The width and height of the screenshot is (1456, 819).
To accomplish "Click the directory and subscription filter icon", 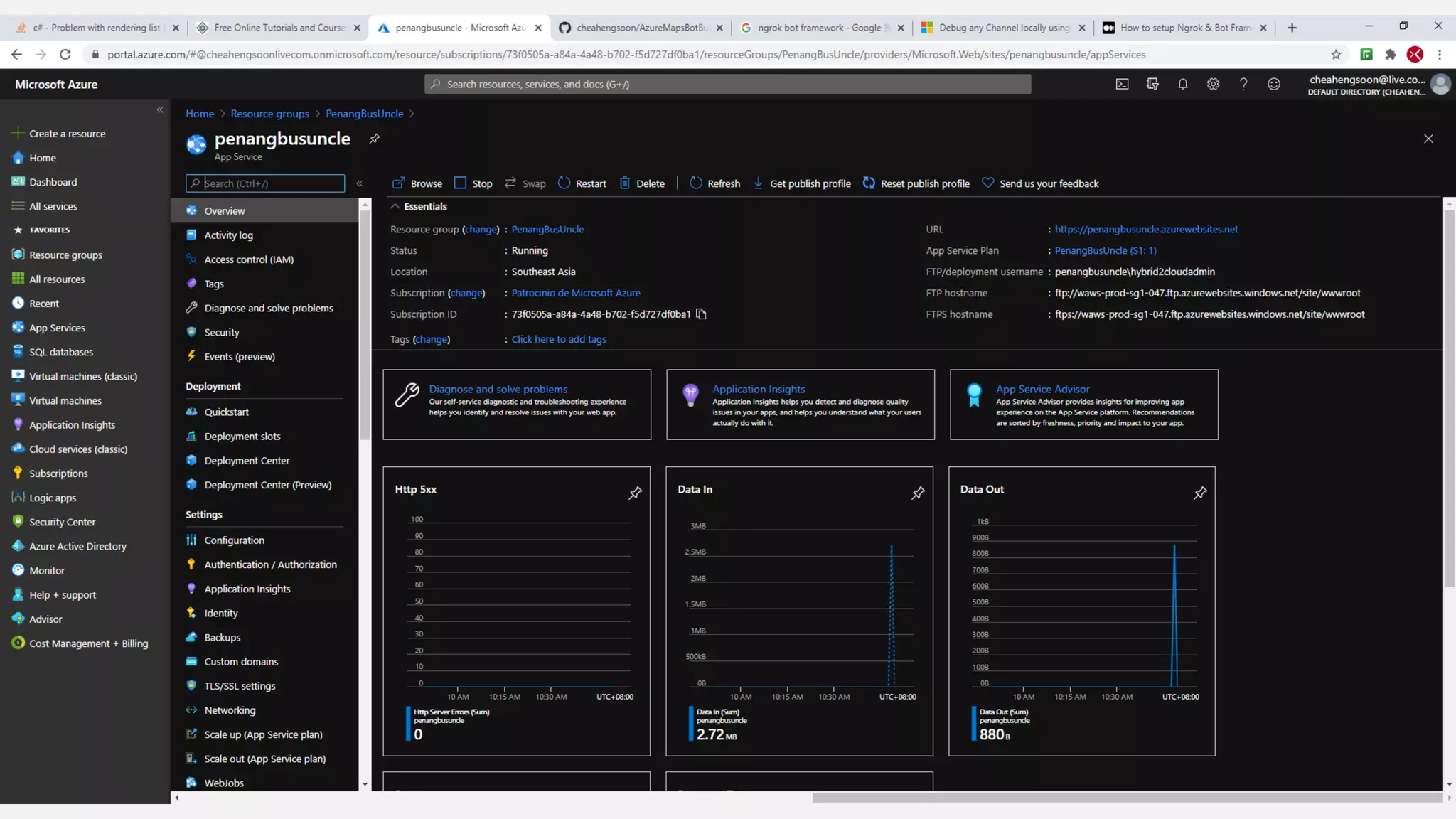I will click(1152, 84).
